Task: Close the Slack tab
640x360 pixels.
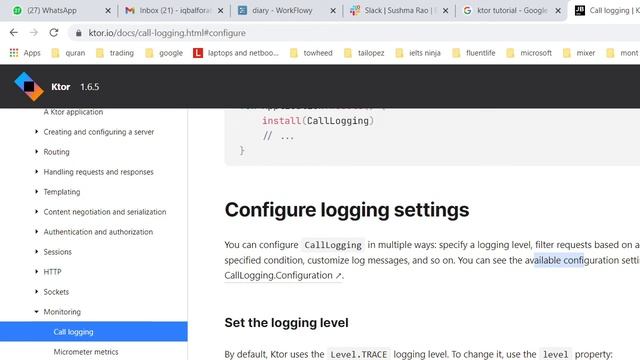Action: click(x=445, y=11)
